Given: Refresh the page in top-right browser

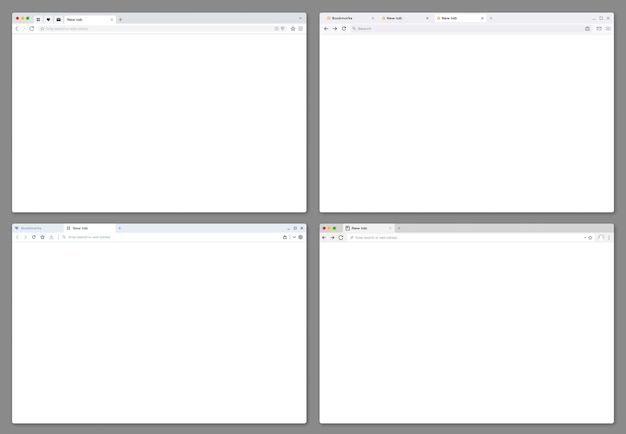Looking at the screenshot, I should (344, 29).
